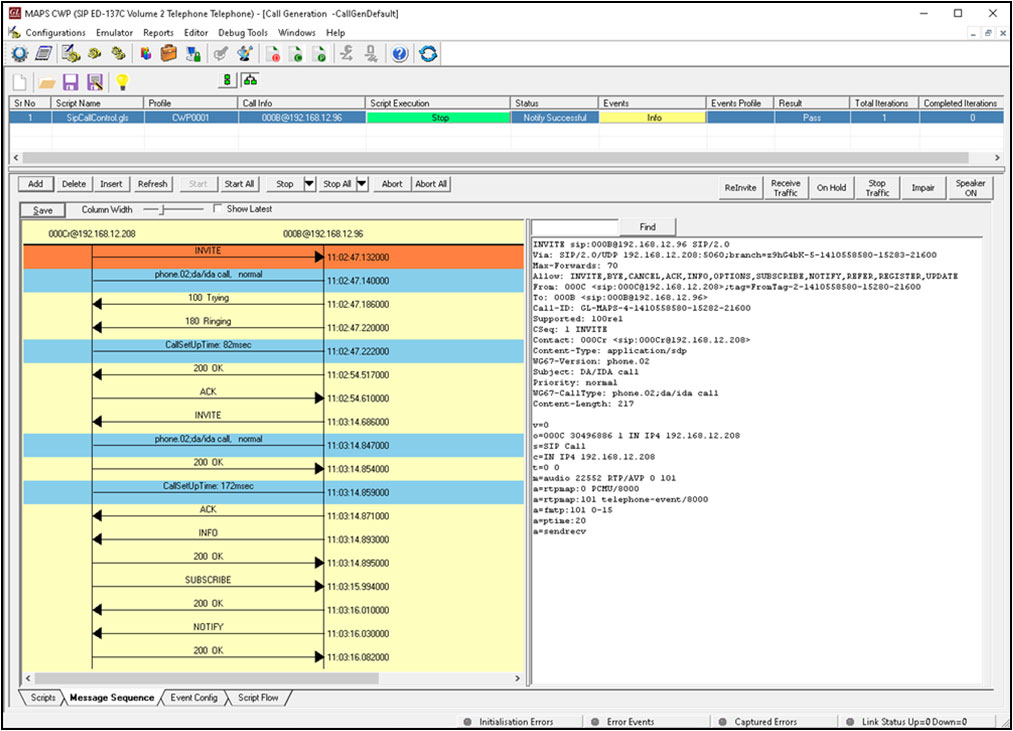Click the Delete button
The width and height of the screenshot is (1013, 731).
(x=74, y=184)
